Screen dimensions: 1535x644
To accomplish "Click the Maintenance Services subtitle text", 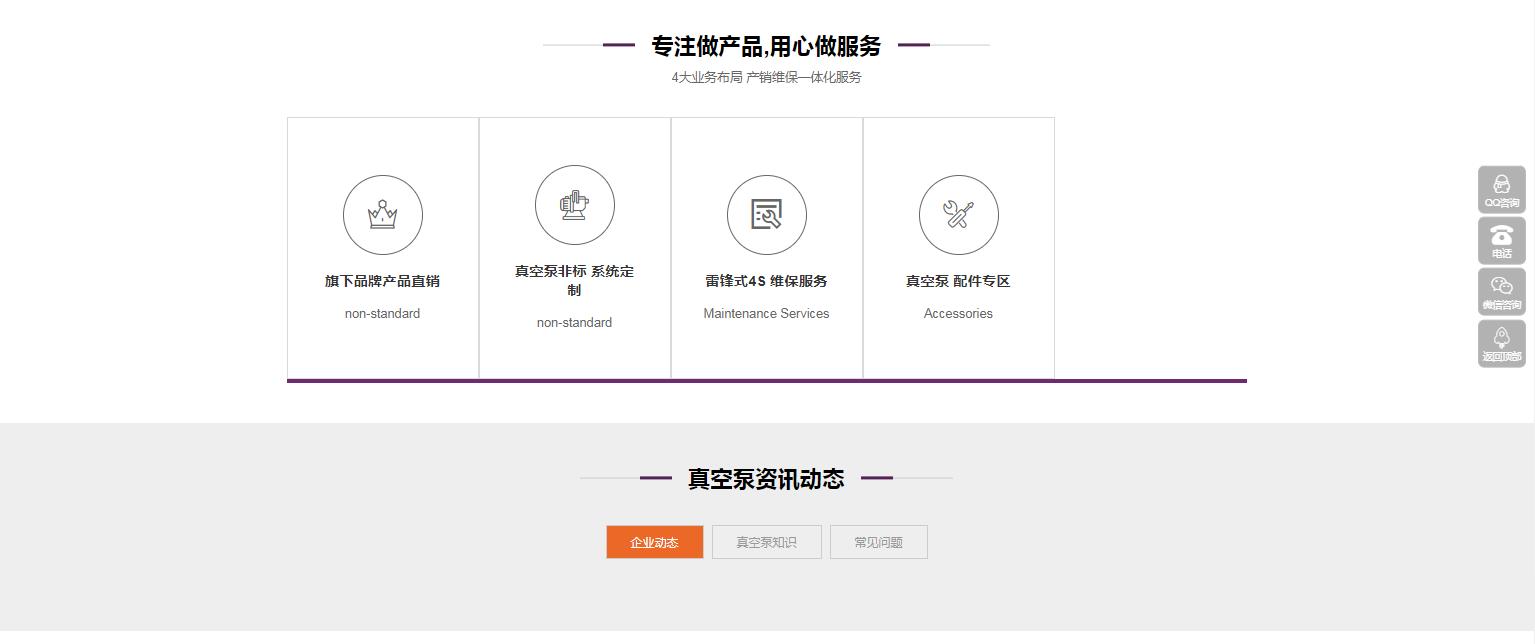I will pyautogui.click(x=766, y=314).
